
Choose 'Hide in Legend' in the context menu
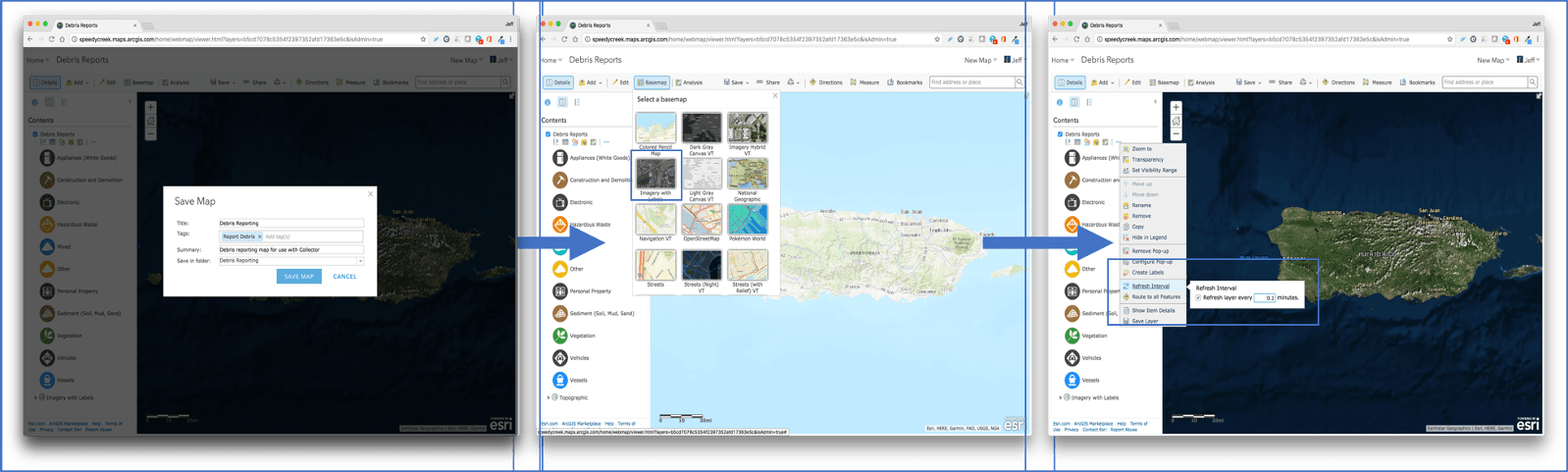(1153, 237)
